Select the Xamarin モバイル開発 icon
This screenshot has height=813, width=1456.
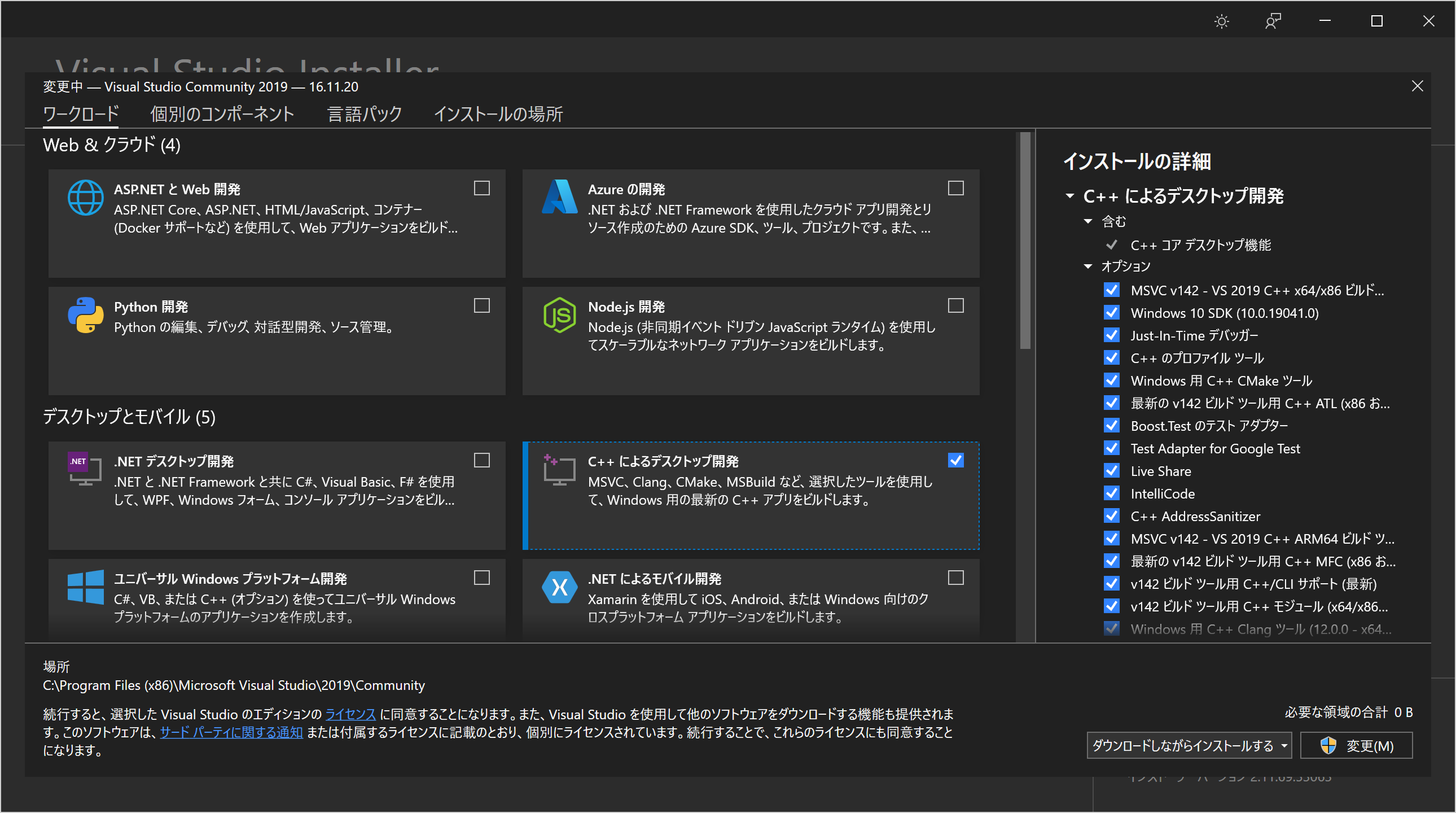tap(559, 587)
